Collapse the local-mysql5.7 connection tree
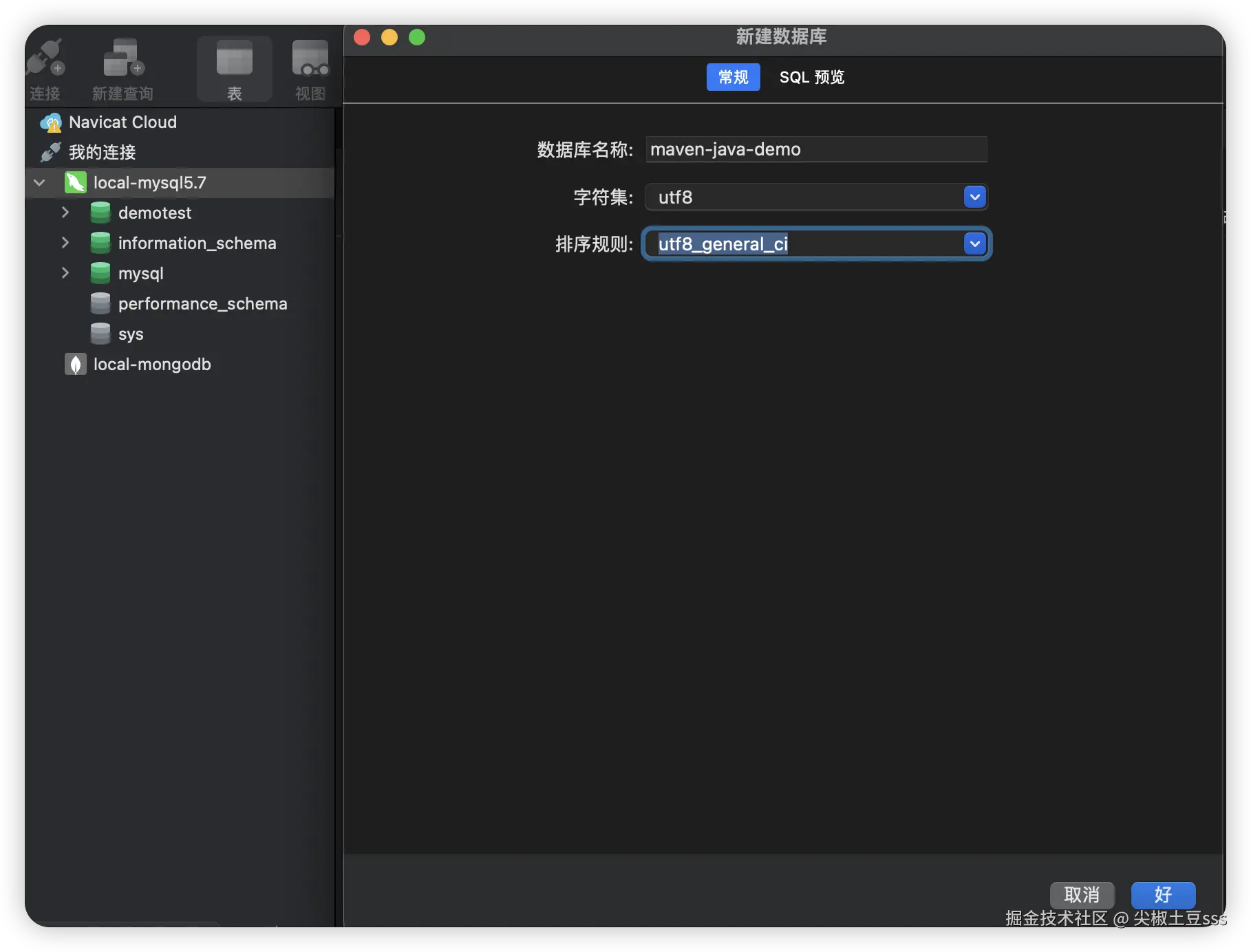 point(39,183)
